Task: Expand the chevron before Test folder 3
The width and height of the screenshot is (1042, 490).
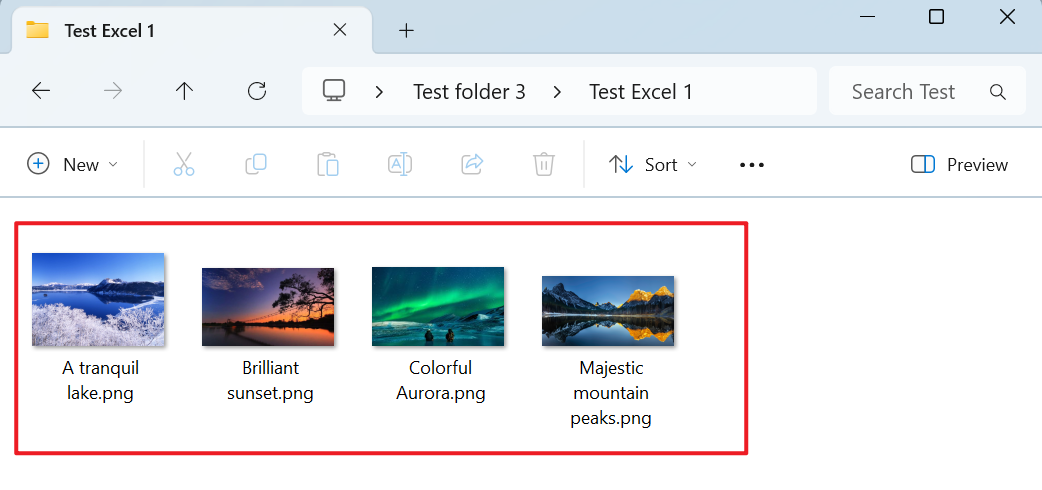Action: 379,92
